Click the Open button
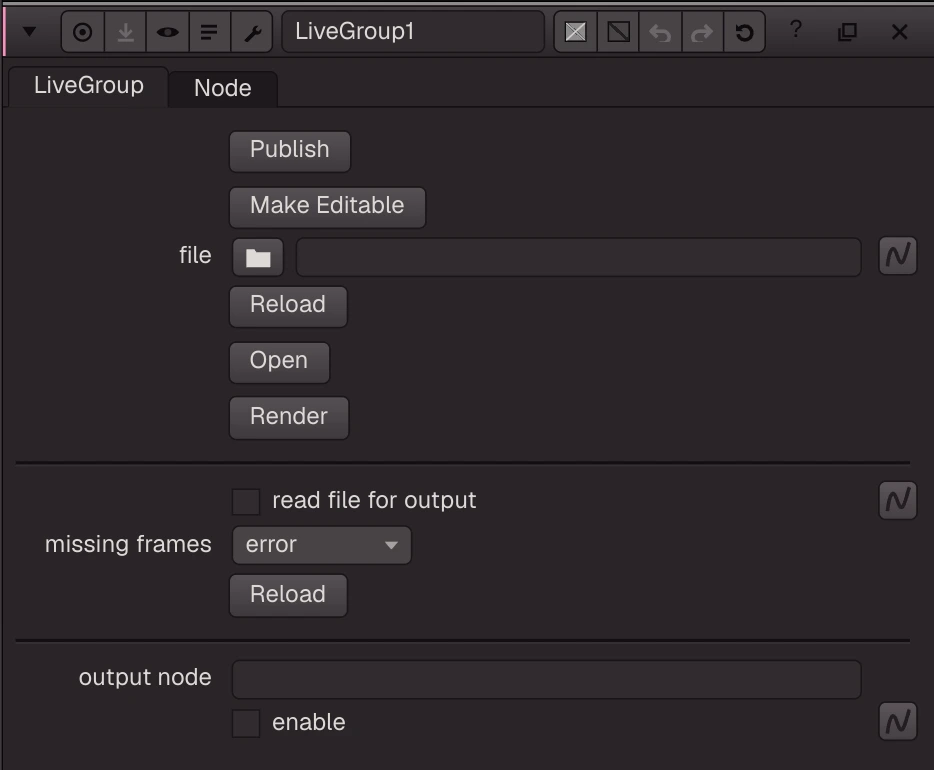The width and height of the screenshot is (934, 770). point(279,362)
